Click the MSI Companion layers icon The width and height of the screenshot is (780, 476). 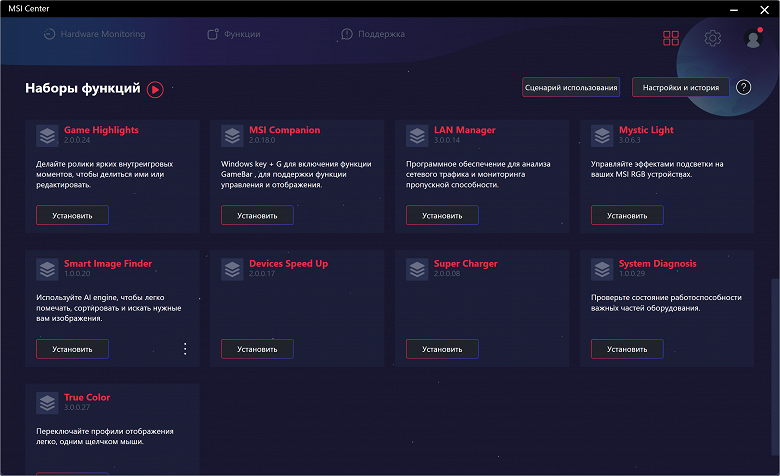tap(232, 135)
